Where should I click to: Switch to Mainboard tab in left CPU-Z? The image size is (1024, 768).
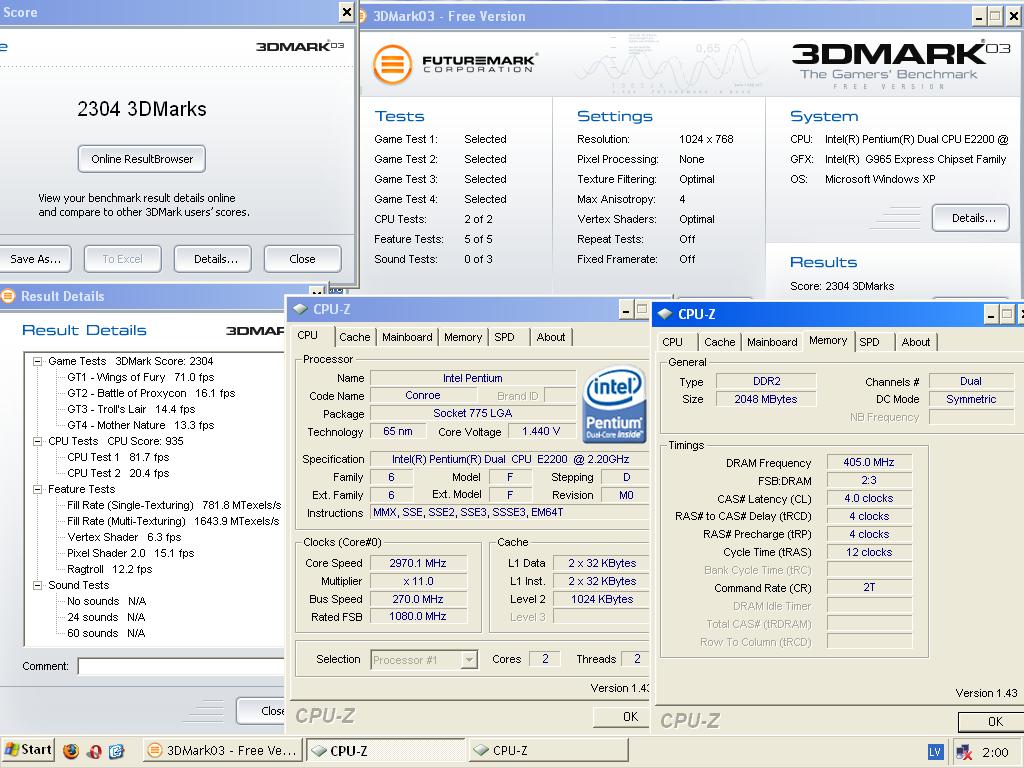(x=407, y=337)
